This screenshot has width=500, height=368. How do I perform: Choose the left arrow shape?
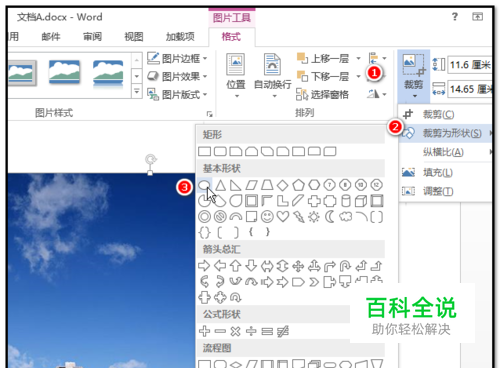coord(220,266)
